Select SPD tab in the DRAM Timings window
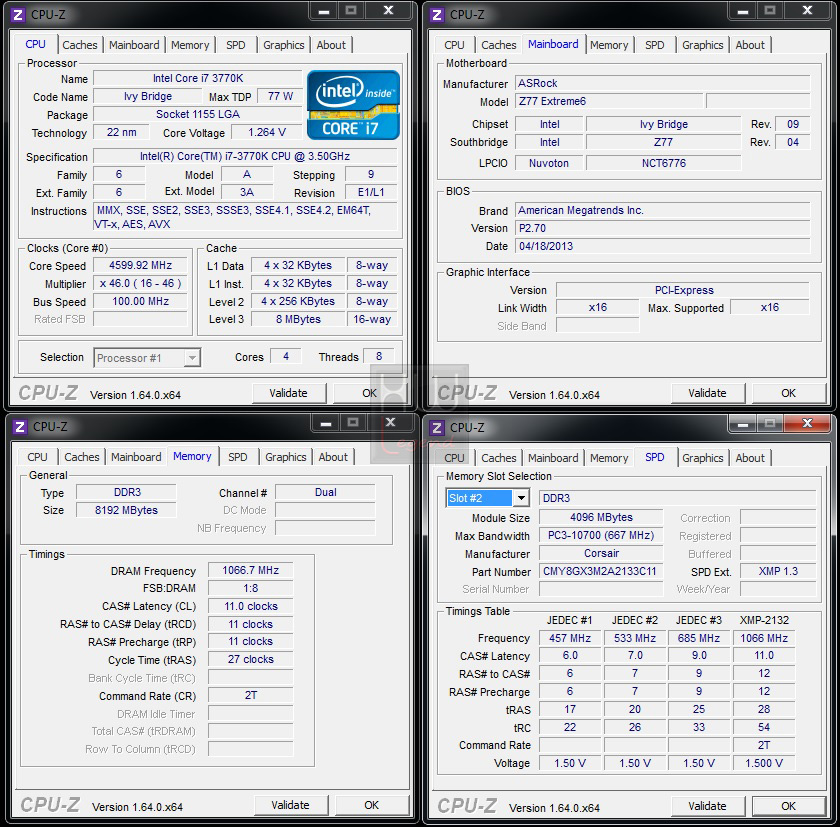The width and height of the screenshot is (840, 827). [238, 457]
